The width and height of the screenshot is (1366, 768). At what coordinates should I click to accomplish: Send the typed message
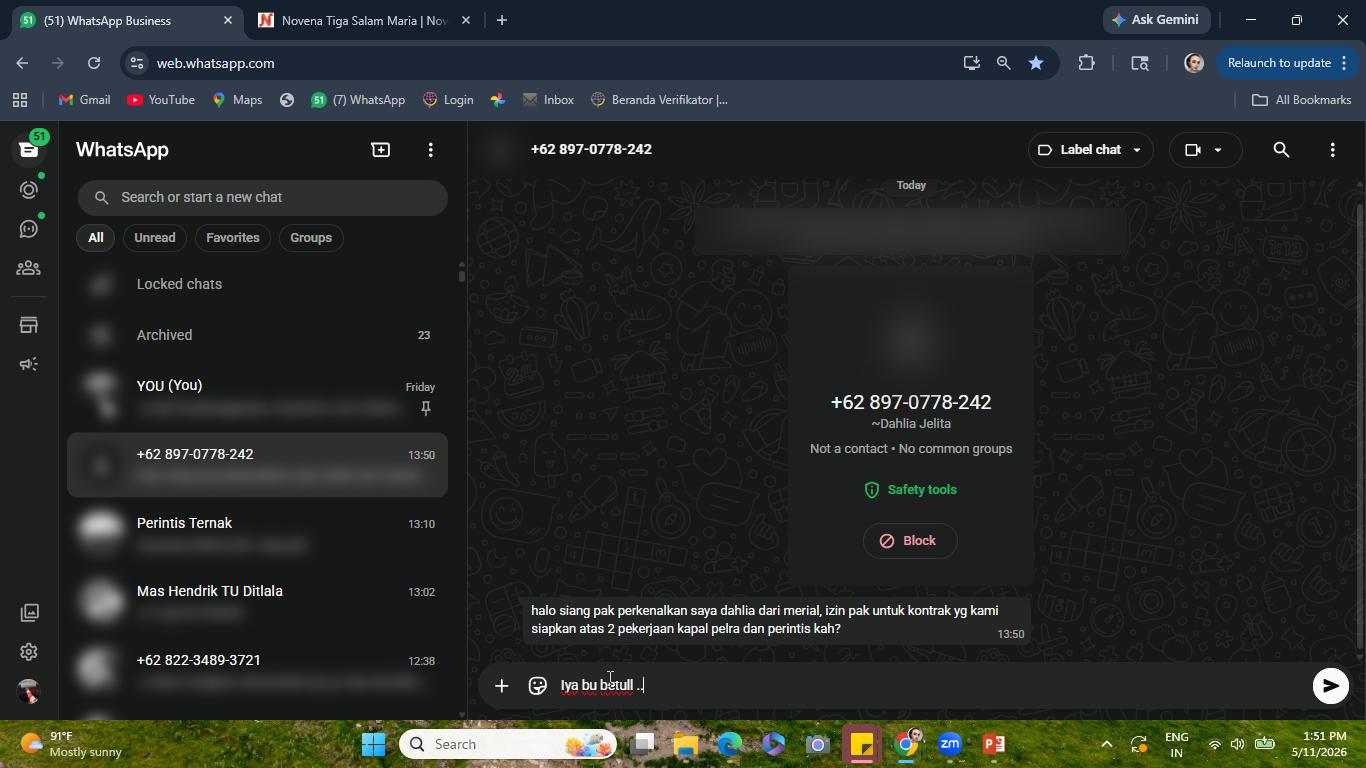[x=1330, y=685]
